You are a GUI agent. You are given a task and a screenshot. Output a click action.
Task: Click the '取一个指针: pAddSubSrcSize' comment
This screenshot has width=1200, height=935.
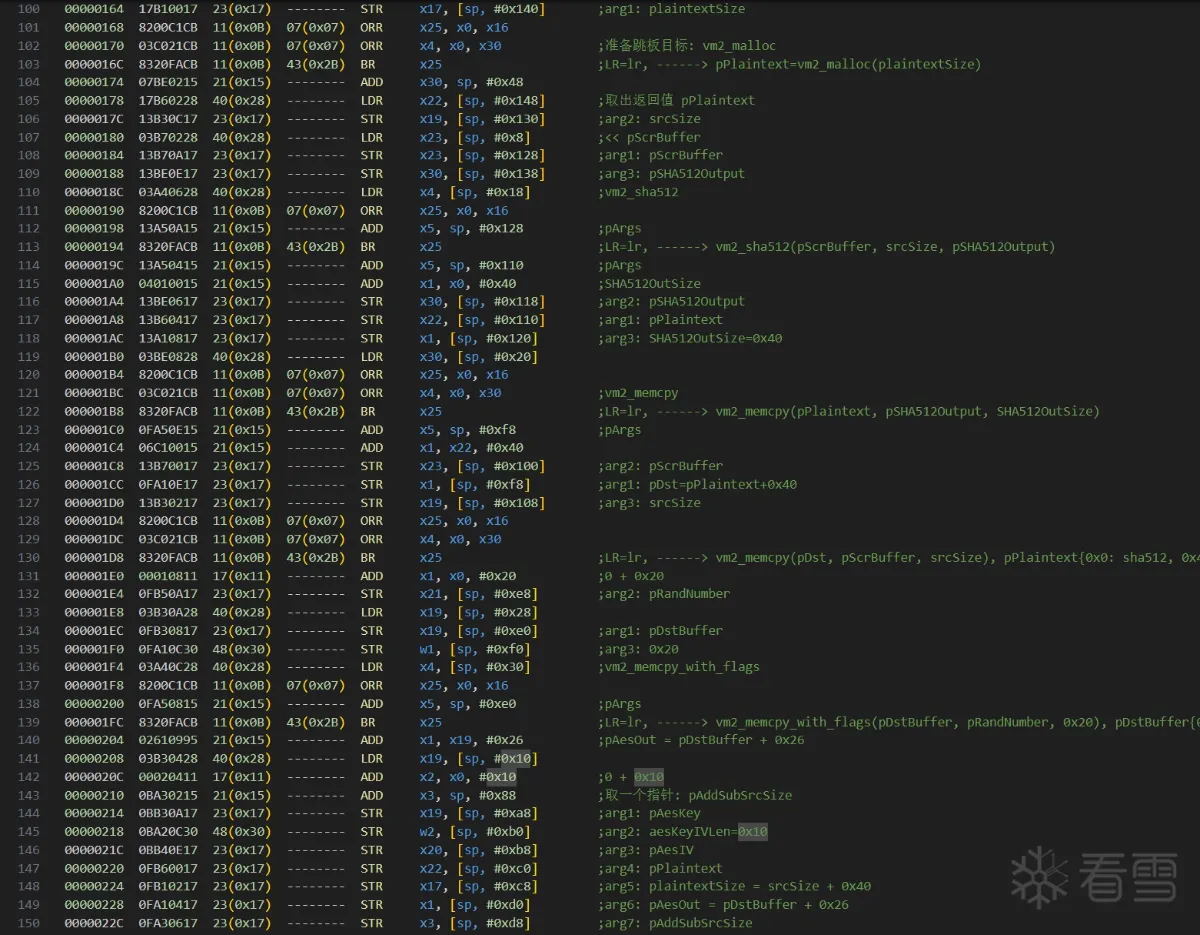pos(695,795)
